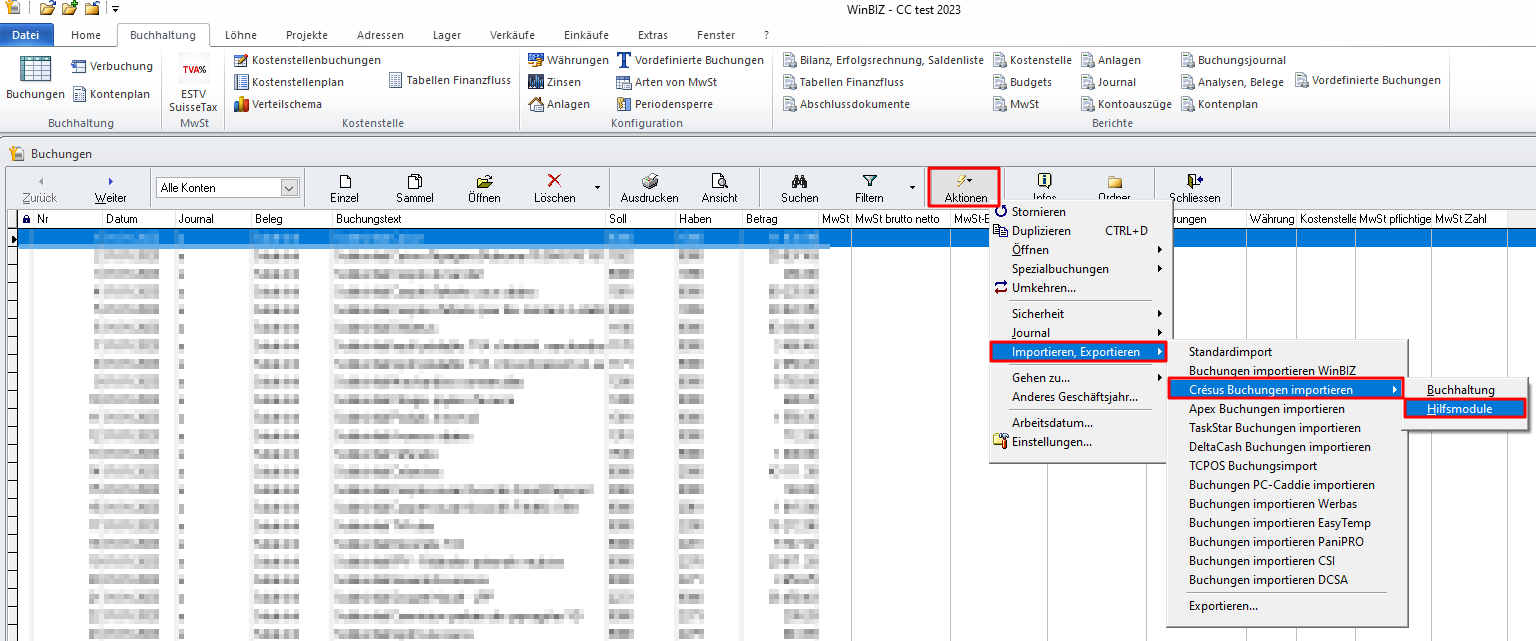Screen dimensions: 1536x641
Task: Click the Buchungen icon in the ribbon
Action: click(35, 70)
